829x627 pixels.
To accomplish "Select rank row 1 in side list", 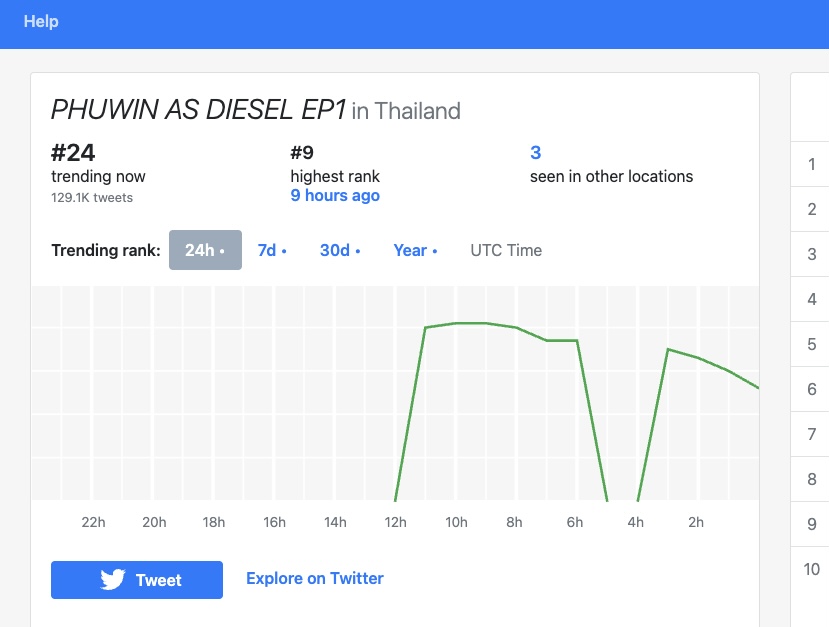I will point(812,164).
